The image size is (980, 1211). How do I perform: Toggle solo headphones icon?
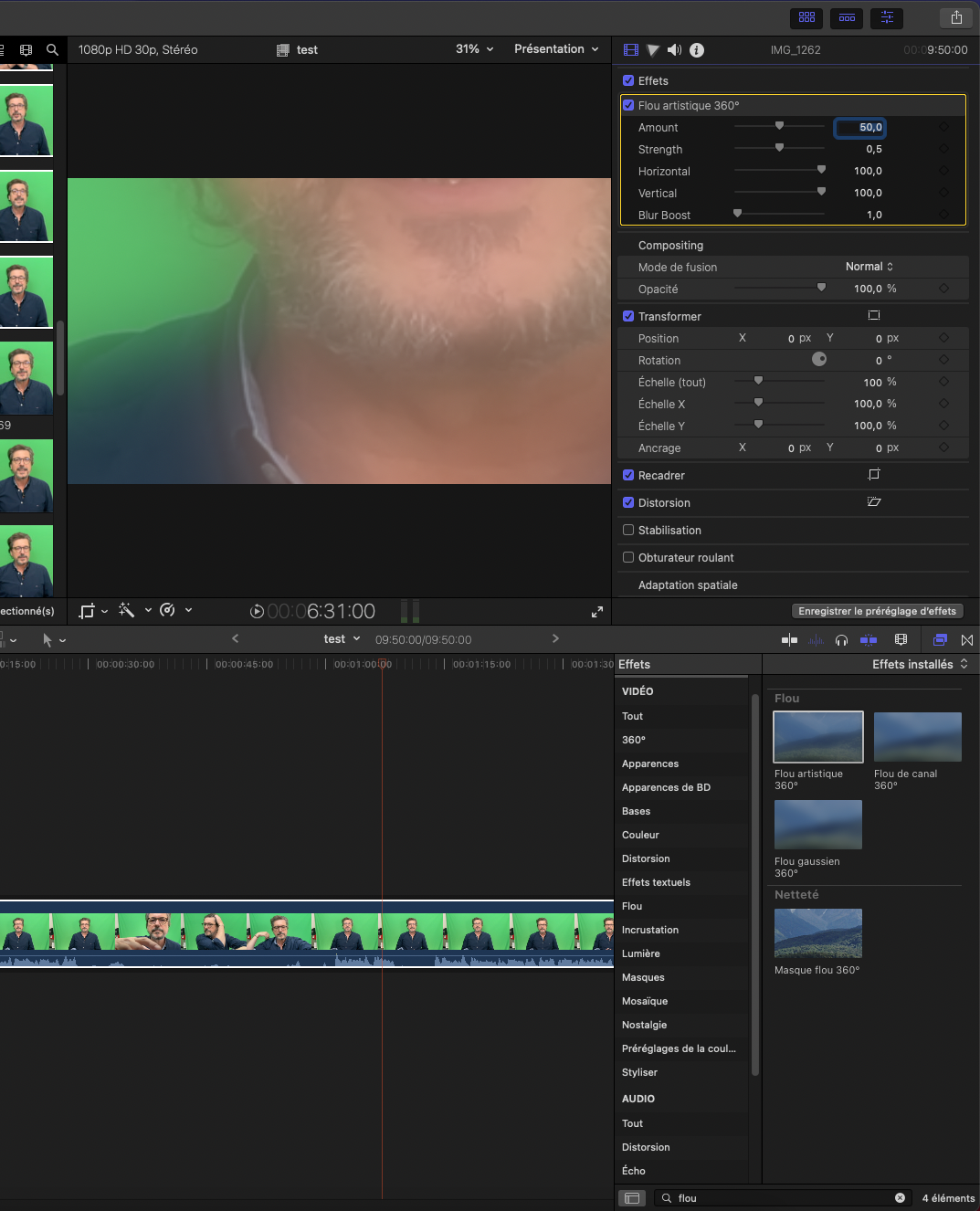point(841,640)
